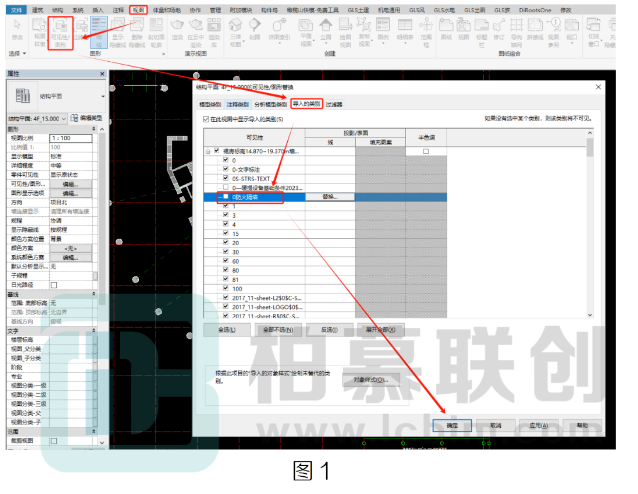Viewport: 638px width, 494px height.
Task: Open the File (文件) menu tab
Action: [16, 10]
